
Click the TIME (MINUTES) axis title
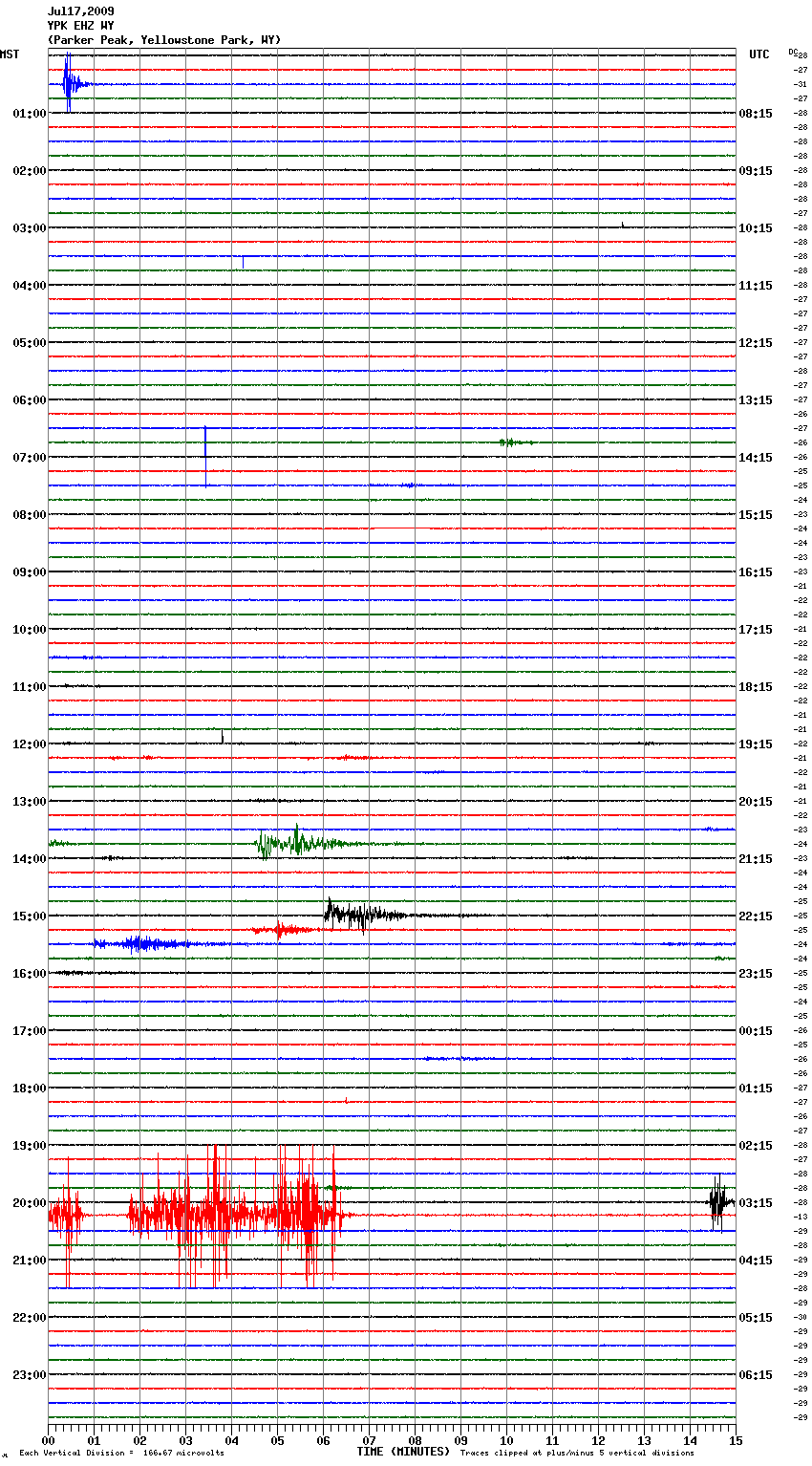pyautogui.click(x=403, y=1452)
